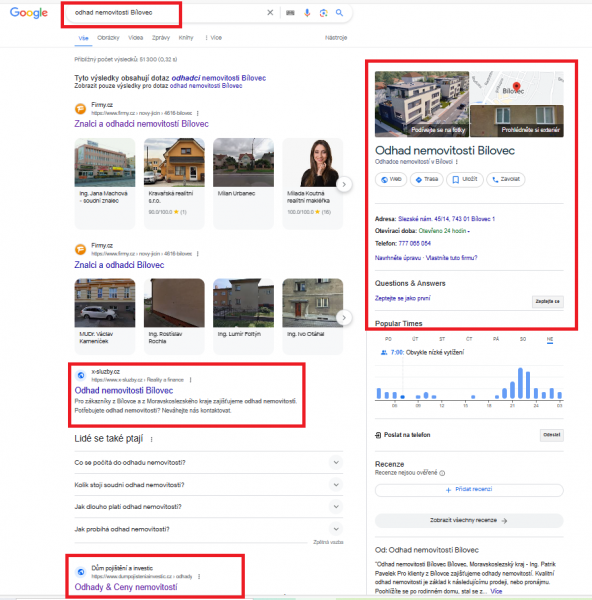Open the Více menu in search tabs
592x600 pixels.
214,38
